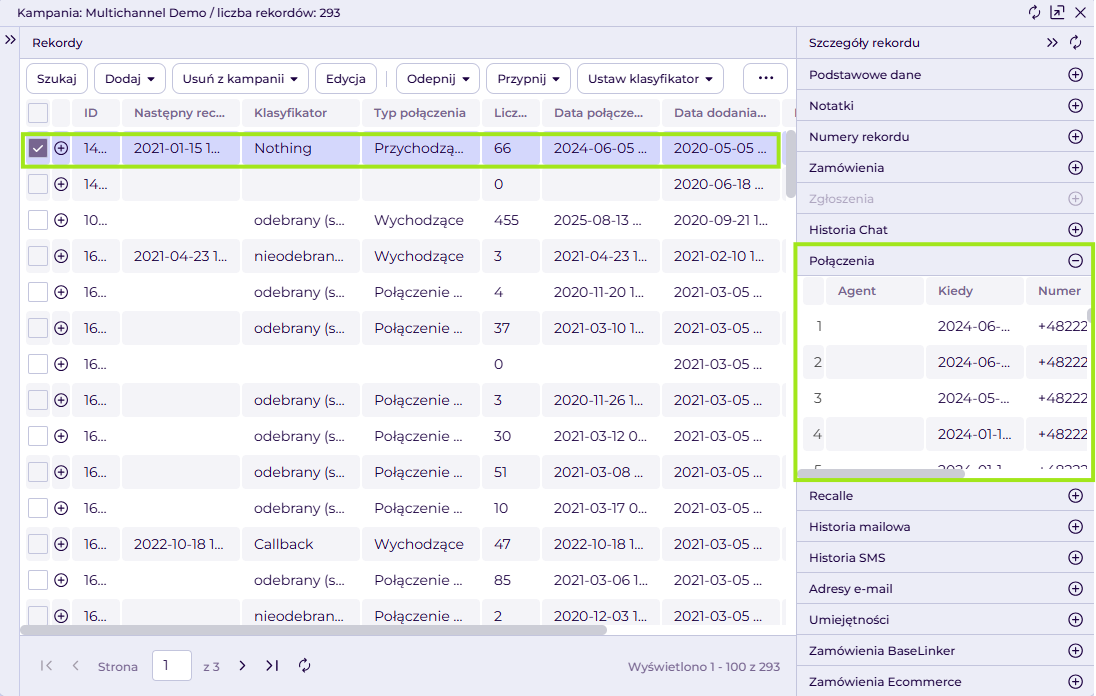1096x696 pixels.
Task: Expand the Recalle section
Action: pos(1076,495)
